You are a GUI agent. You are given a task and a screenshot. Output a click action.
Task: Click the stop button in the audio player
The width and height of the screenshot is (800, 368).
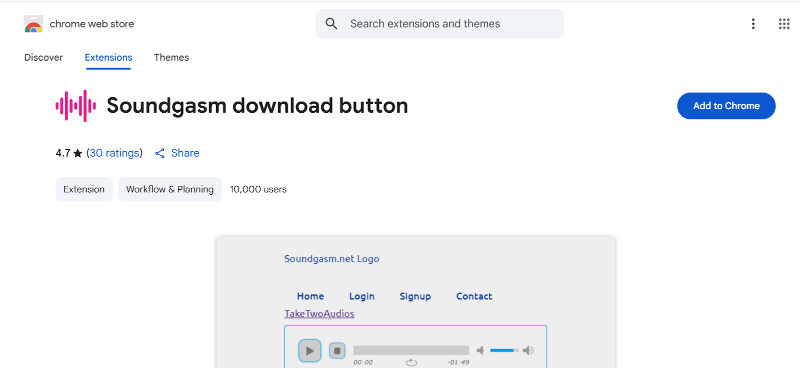(x=337, y=351)
